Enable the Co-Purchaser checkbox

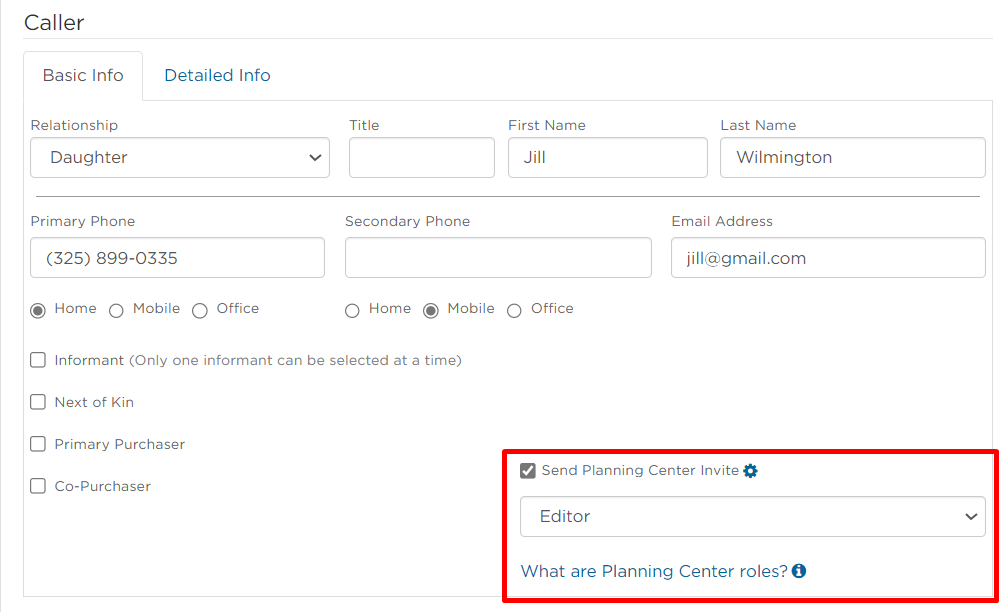click(37, 486)
